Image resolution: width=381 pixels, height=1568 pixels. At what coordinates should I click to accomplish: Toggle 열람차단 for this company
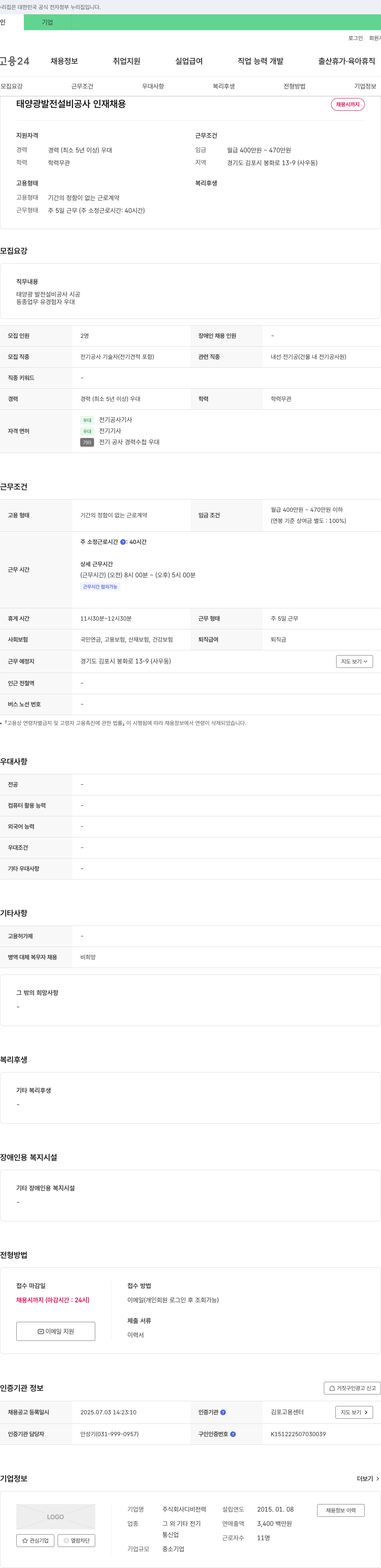coord(77,1541)
